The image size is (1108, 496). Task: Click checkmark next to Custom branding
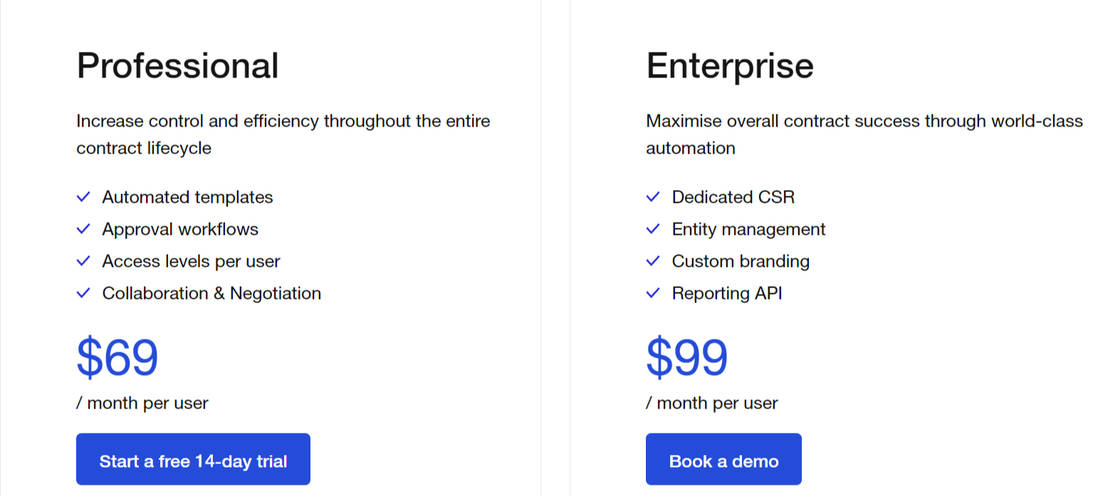click(x=653, y=261)
